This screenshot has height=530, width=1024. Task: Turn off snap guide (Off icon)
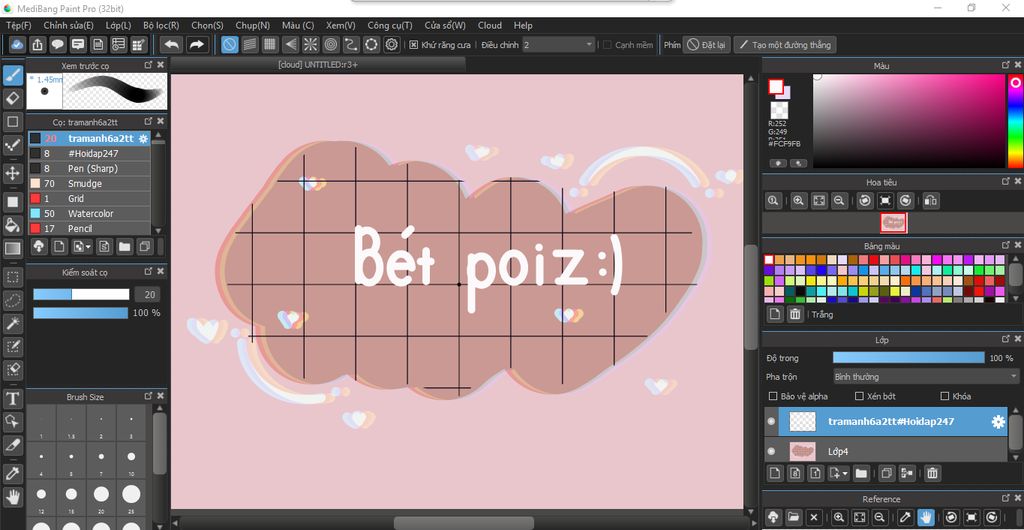229,44
